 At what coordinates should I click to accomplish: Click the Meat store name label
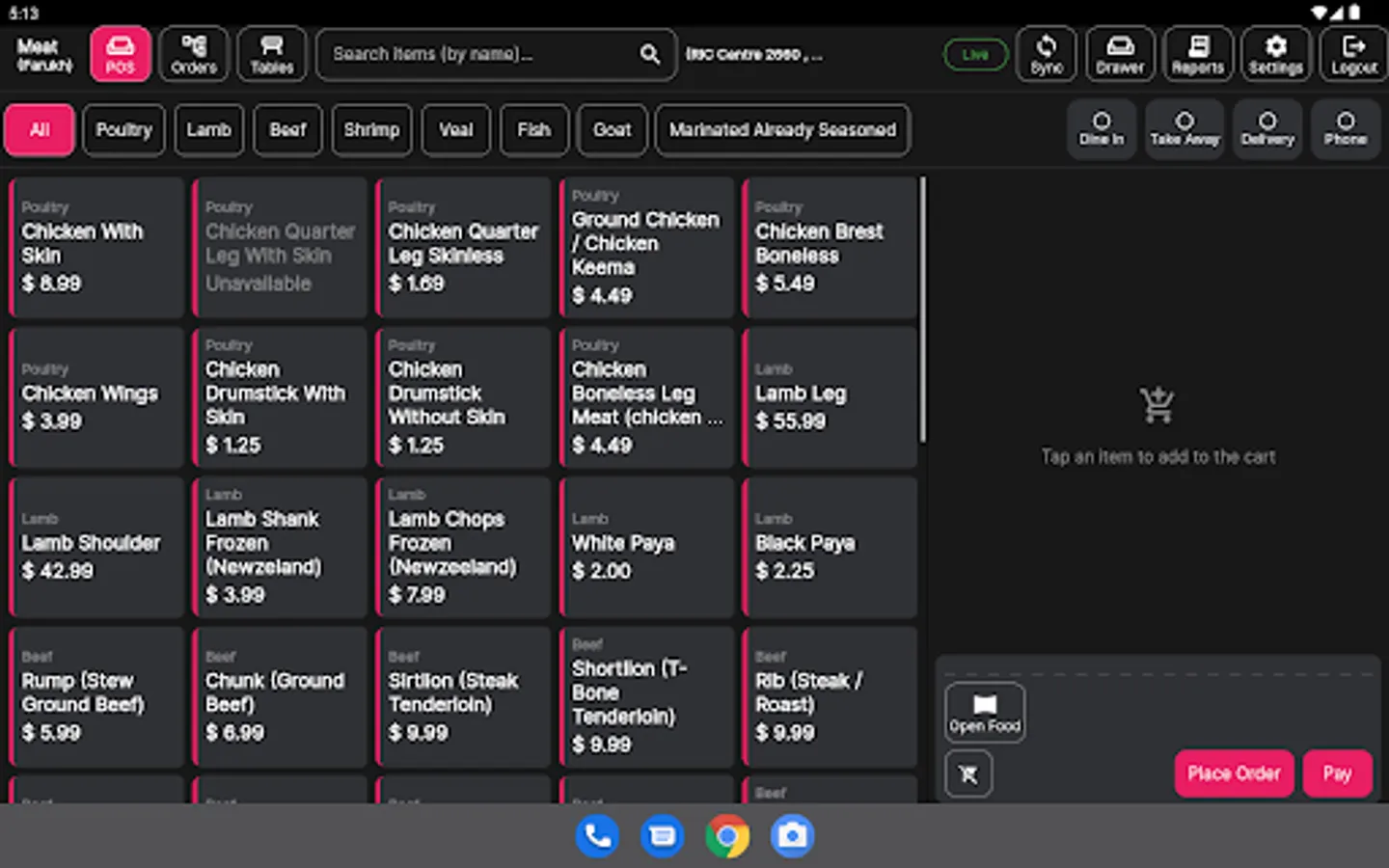[44, 55]
